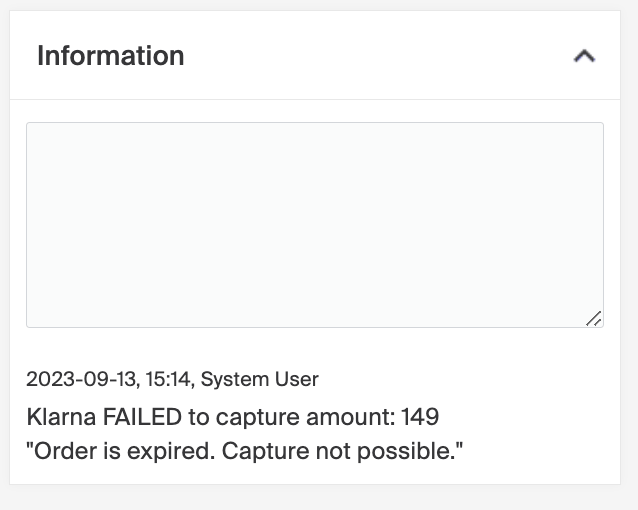Click the text area resize handle

[x=593, y=318]
